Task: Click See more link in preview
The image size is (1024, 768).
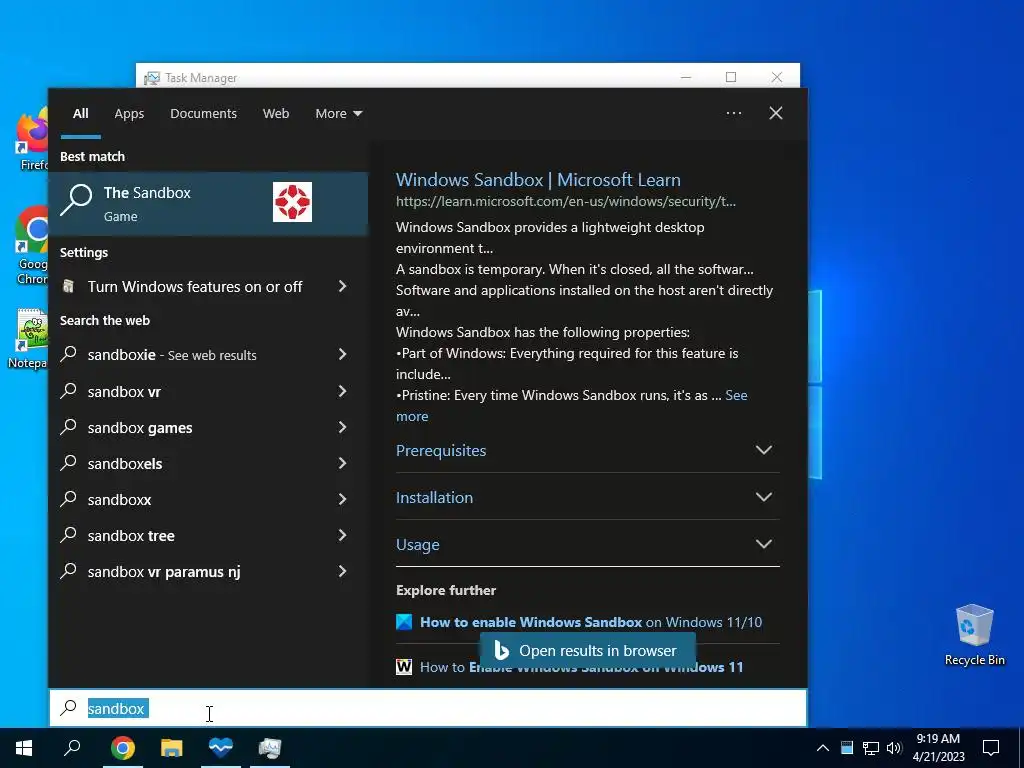Action: pos(736,395)
